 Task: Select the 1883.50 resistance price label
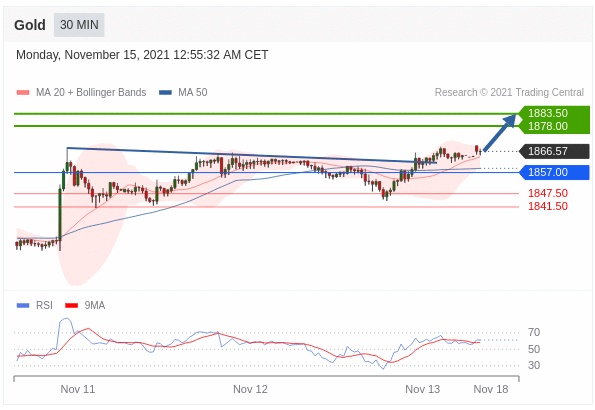[548, 113]
